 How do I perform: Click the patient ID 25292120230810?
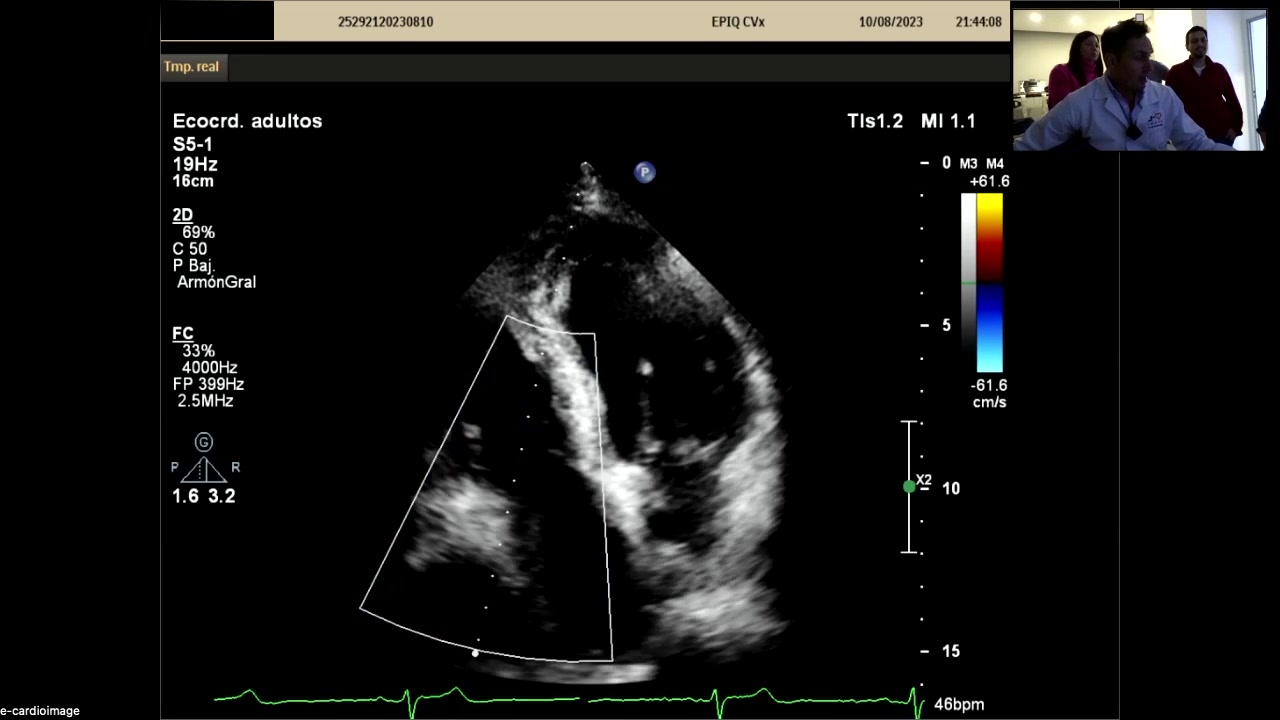pos(385,22)
